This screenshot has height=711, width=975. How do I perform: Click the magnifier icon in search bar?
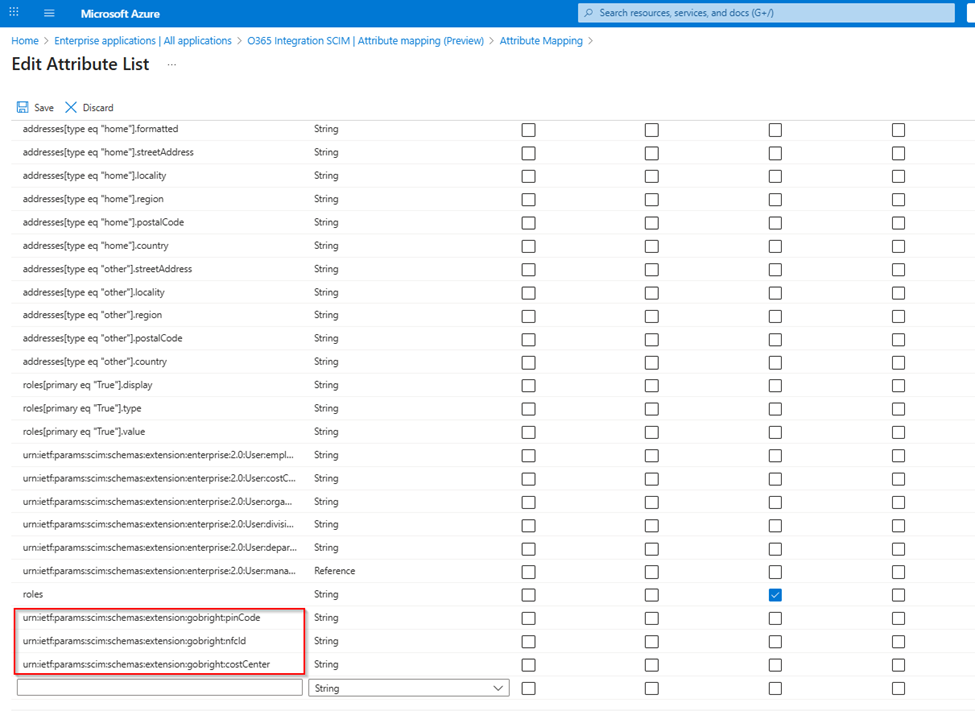click(589, 13)
